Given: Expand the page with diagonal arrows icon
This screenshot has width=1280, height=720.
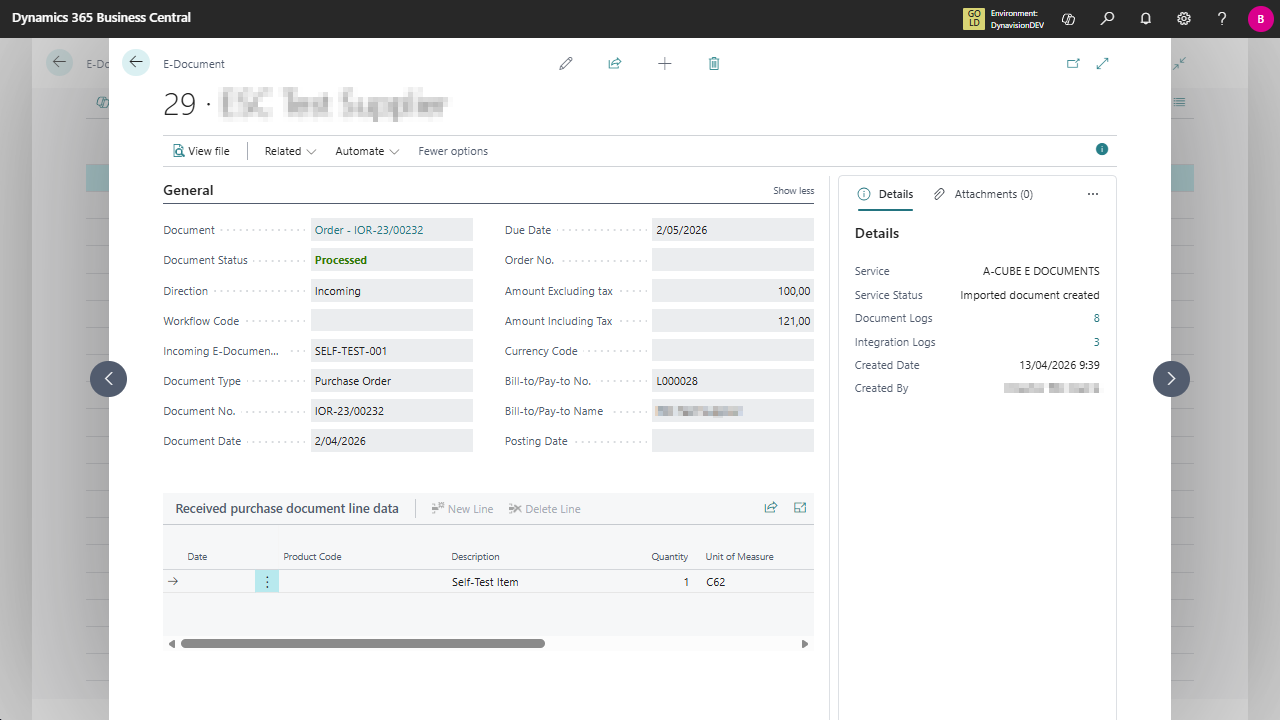Looking at the screenshot, I should pyautogui.click(x=1103, y=63).
